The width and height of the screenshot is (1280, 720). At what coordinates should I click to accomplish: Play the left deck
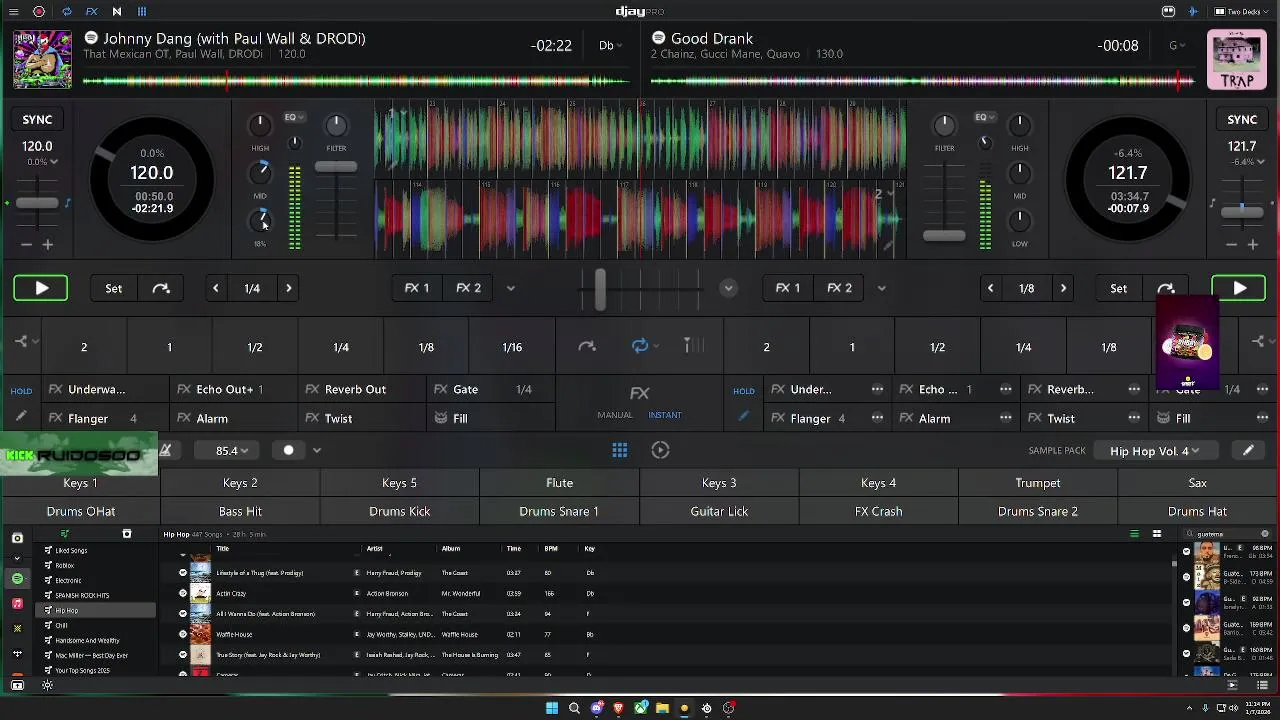click(x=41, y=289)
